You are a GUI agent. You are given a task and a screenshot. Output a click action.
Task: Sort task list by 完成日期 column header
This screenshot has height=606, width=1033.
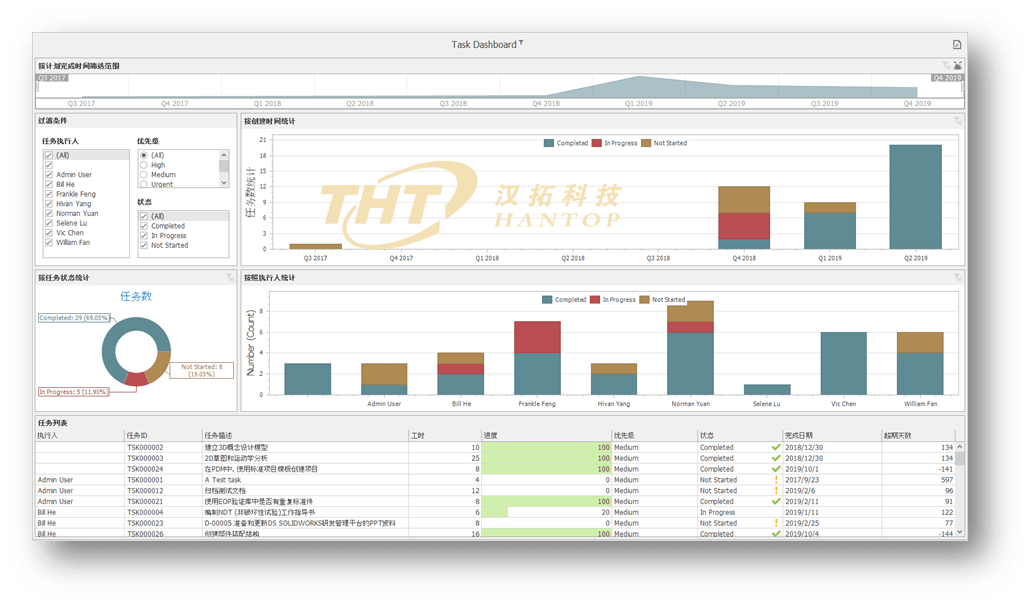[x=833, y=435]
